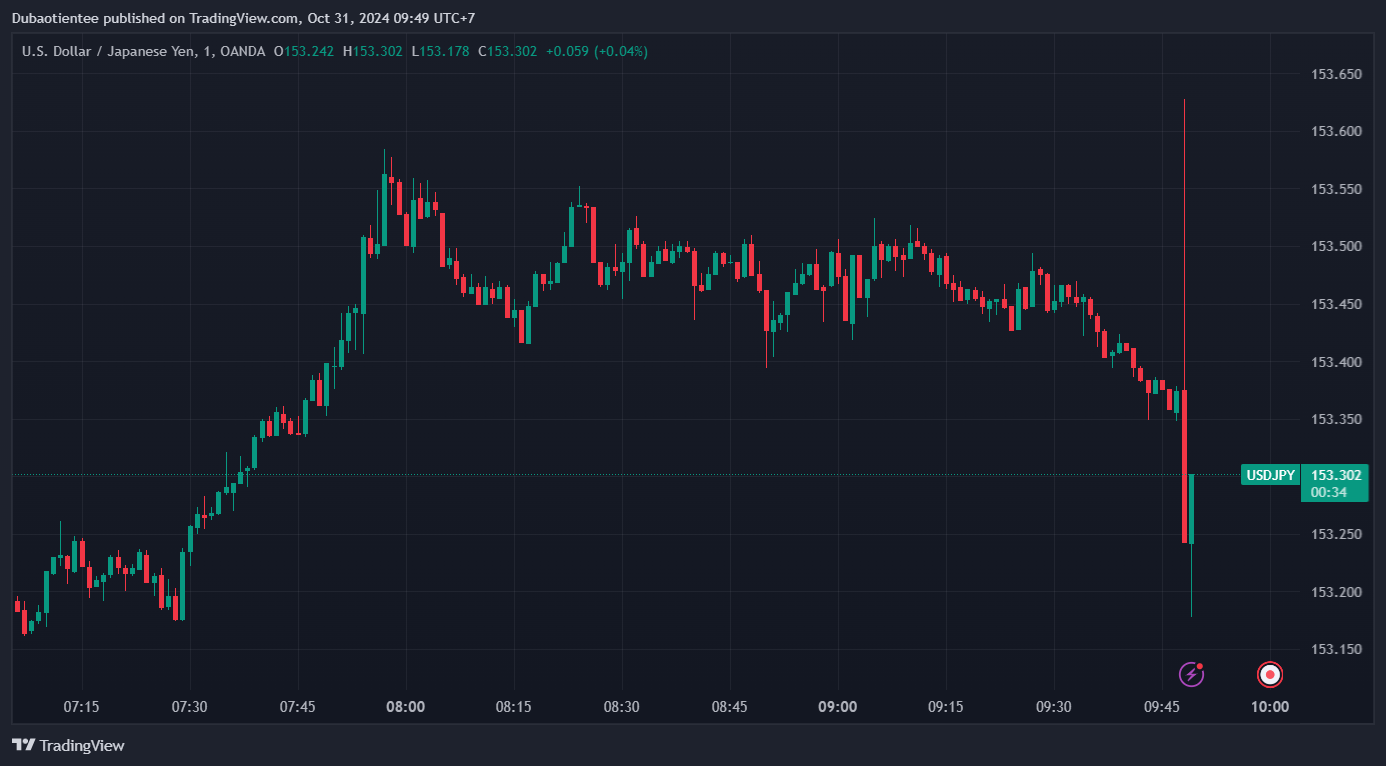The height and width of the screenshot is (766, 1386).
Task: Click the close value C153.302
Action: [x=507, y=51]
